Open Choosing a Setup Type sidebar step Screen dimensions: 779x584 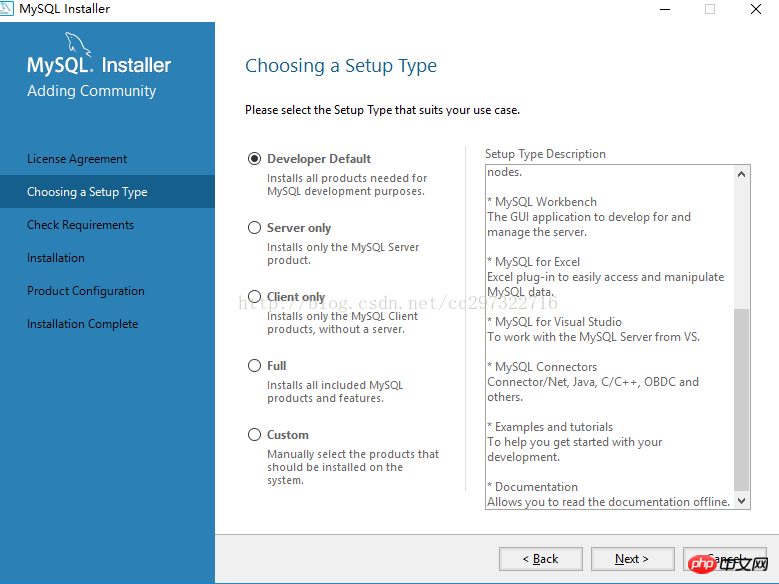pos(107,191)
